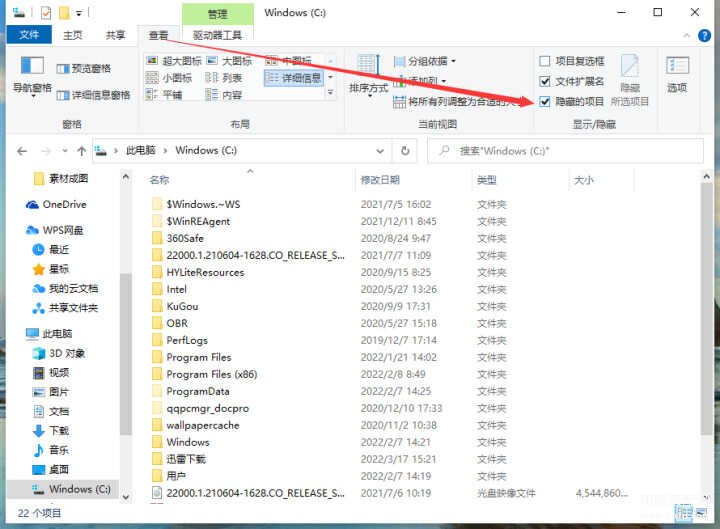Viewport: 720px width, 529px height.
Task: Open the address bar history dropdown
Action: click(380, 151)
